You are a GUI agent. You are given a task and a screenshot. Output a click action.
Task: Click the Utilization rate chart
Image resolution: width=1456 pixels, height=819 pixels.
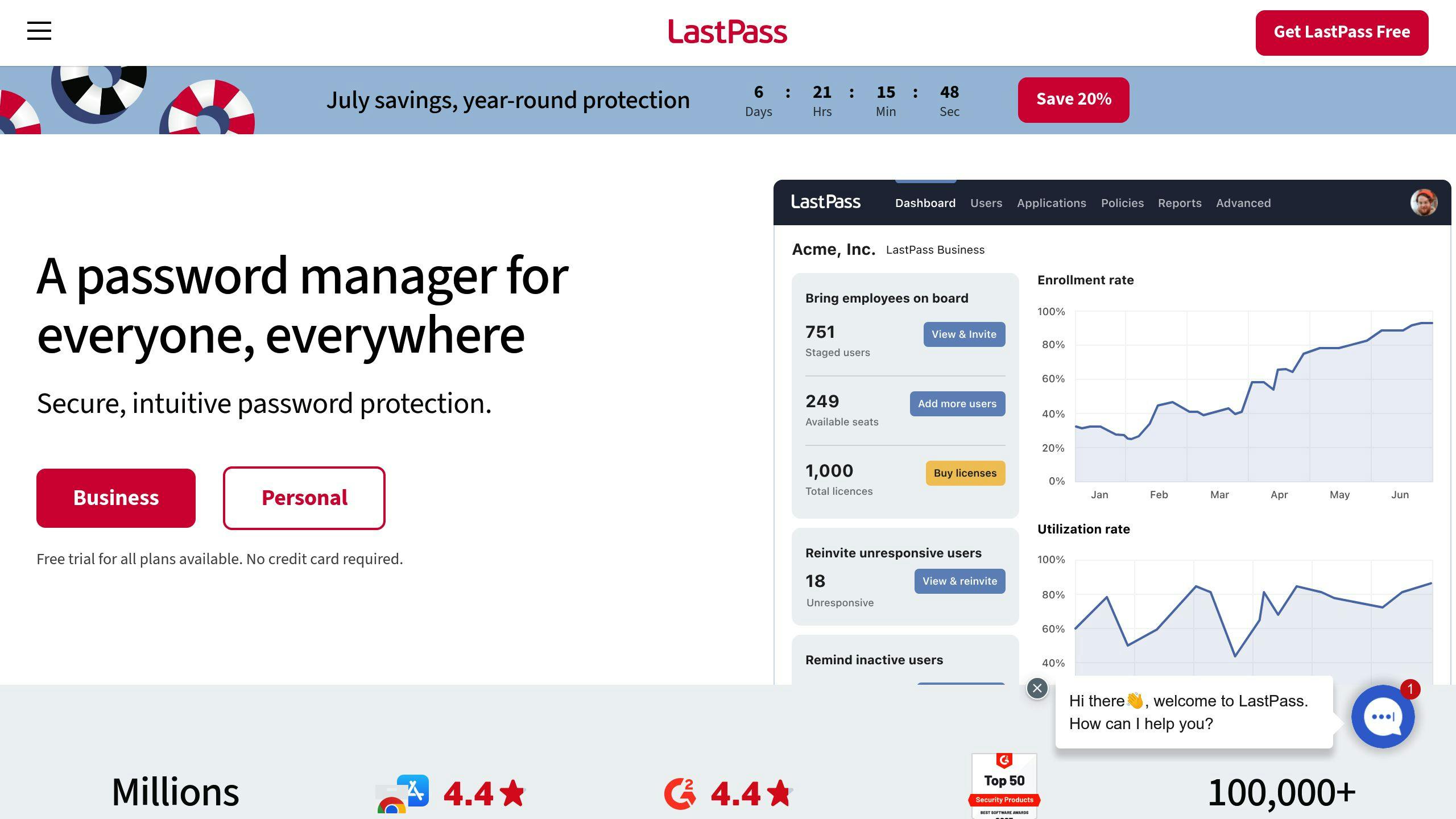[x=1254, y=622]
